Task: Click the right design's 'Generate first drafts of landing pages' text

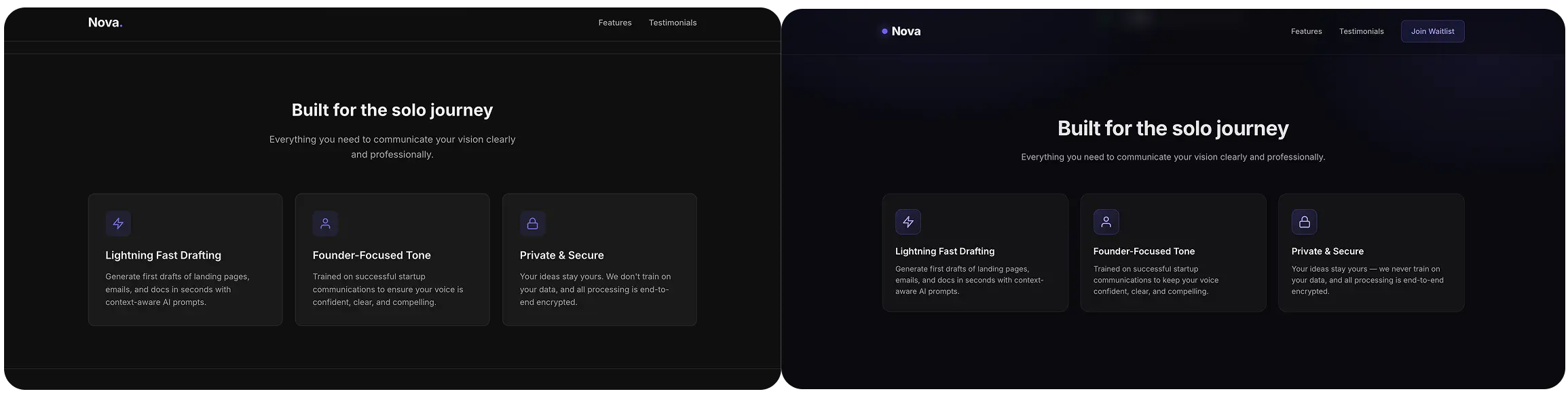Action: (x=969, y=280)
